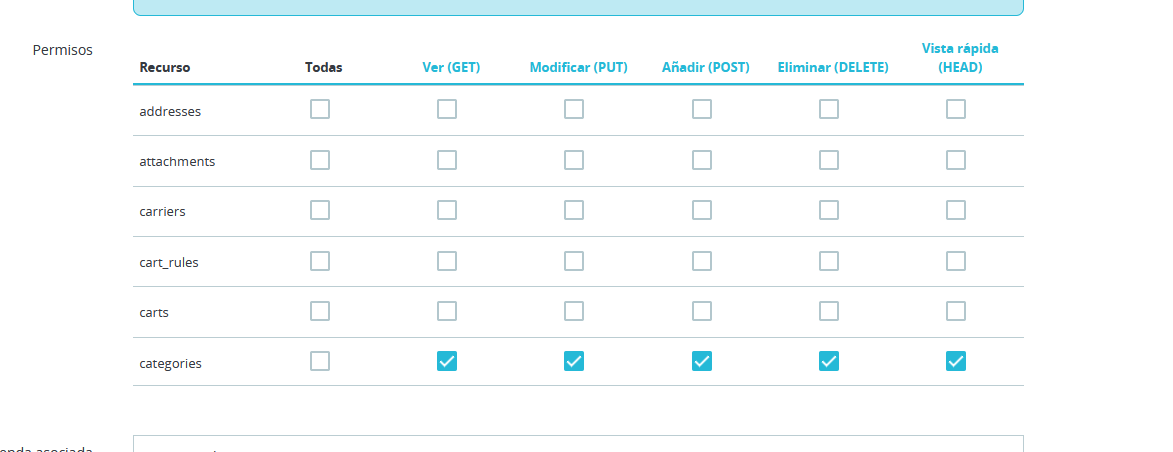The image size is (1173, 452).
Task: Enable Eliminar (DELETE) for cart_rules
Action: tap(829, 261)
